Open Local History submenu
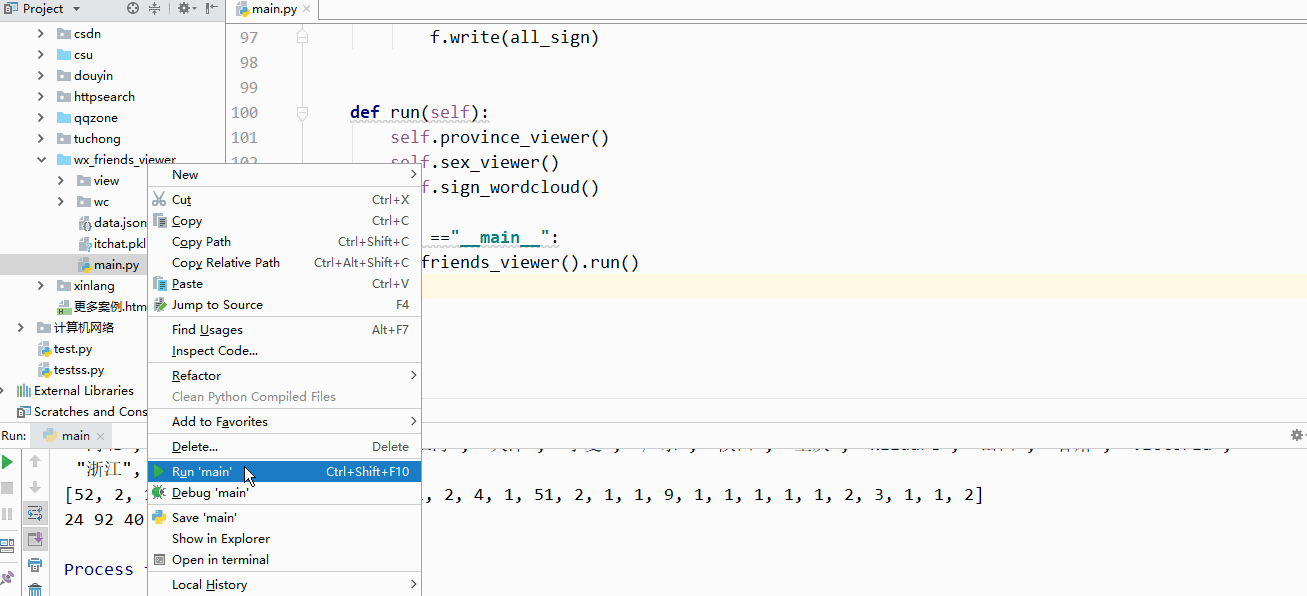This screenshot has width=1307, height=596. coord(284,585)
